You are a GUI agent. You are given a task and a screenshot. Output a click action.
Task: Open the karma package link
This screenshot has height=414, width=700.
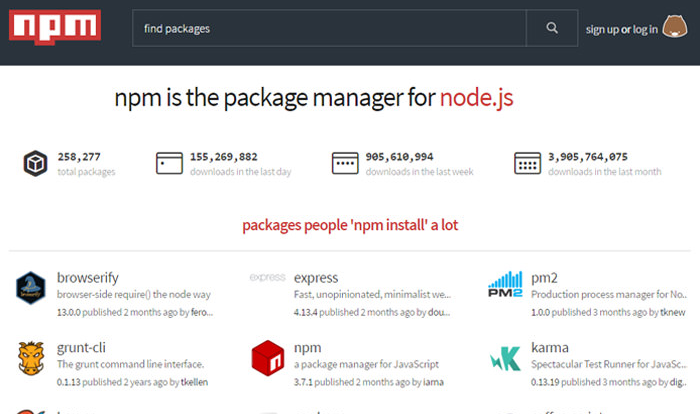click(x=550, y=347)
